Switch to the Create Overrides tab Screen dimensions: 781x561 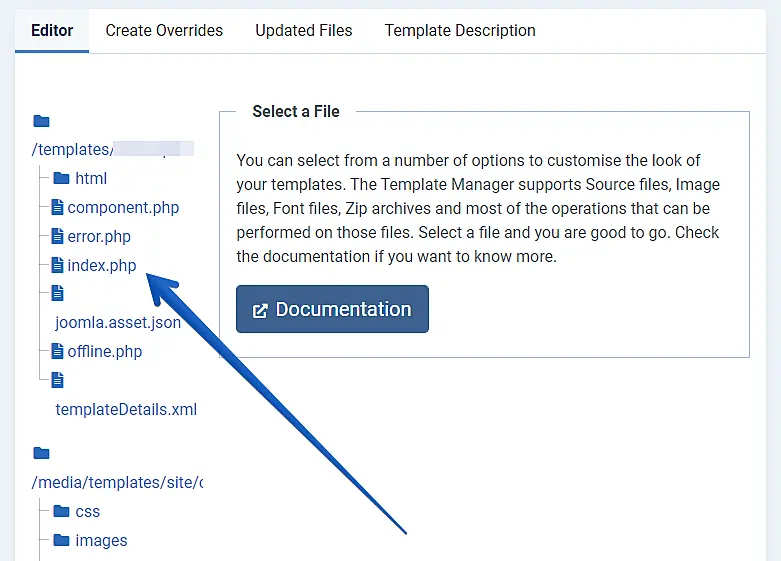click(x=164, y=31)
